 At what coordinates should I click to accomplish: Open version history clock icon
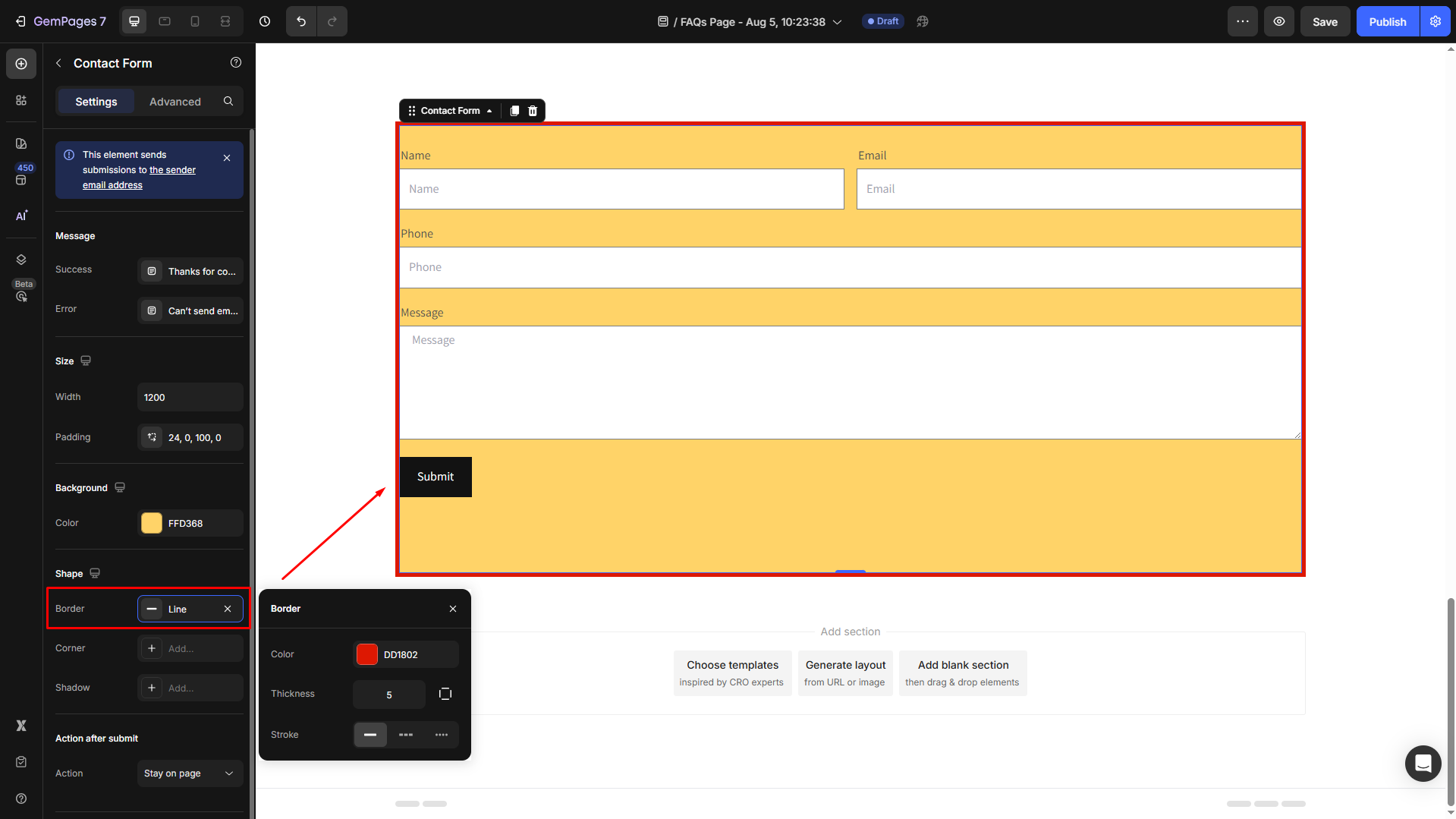(x=265, y=21)
